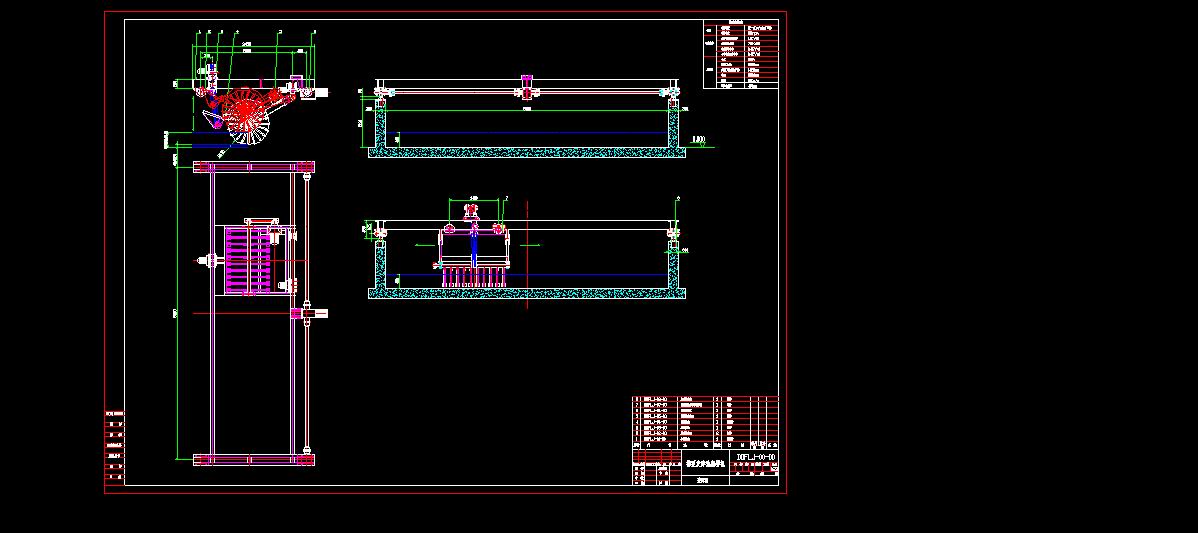Click the technical parameters table at top right
Screen dimensions: 1198x533
[x=740, y=54]
